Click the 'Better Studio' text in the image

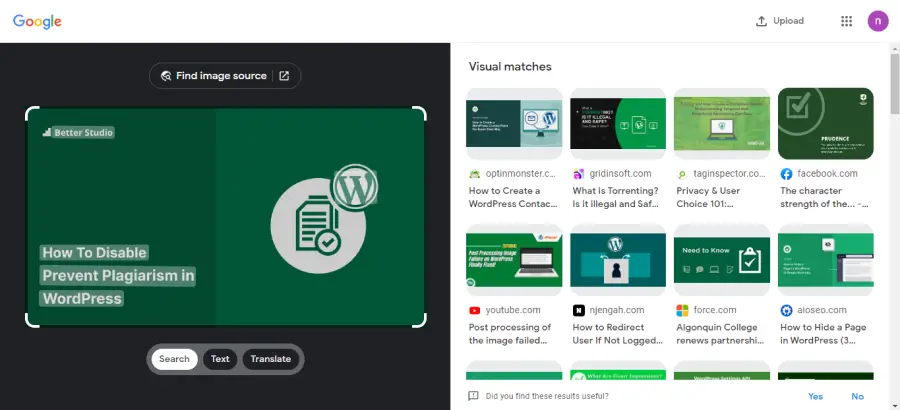[x=84, y=133]
